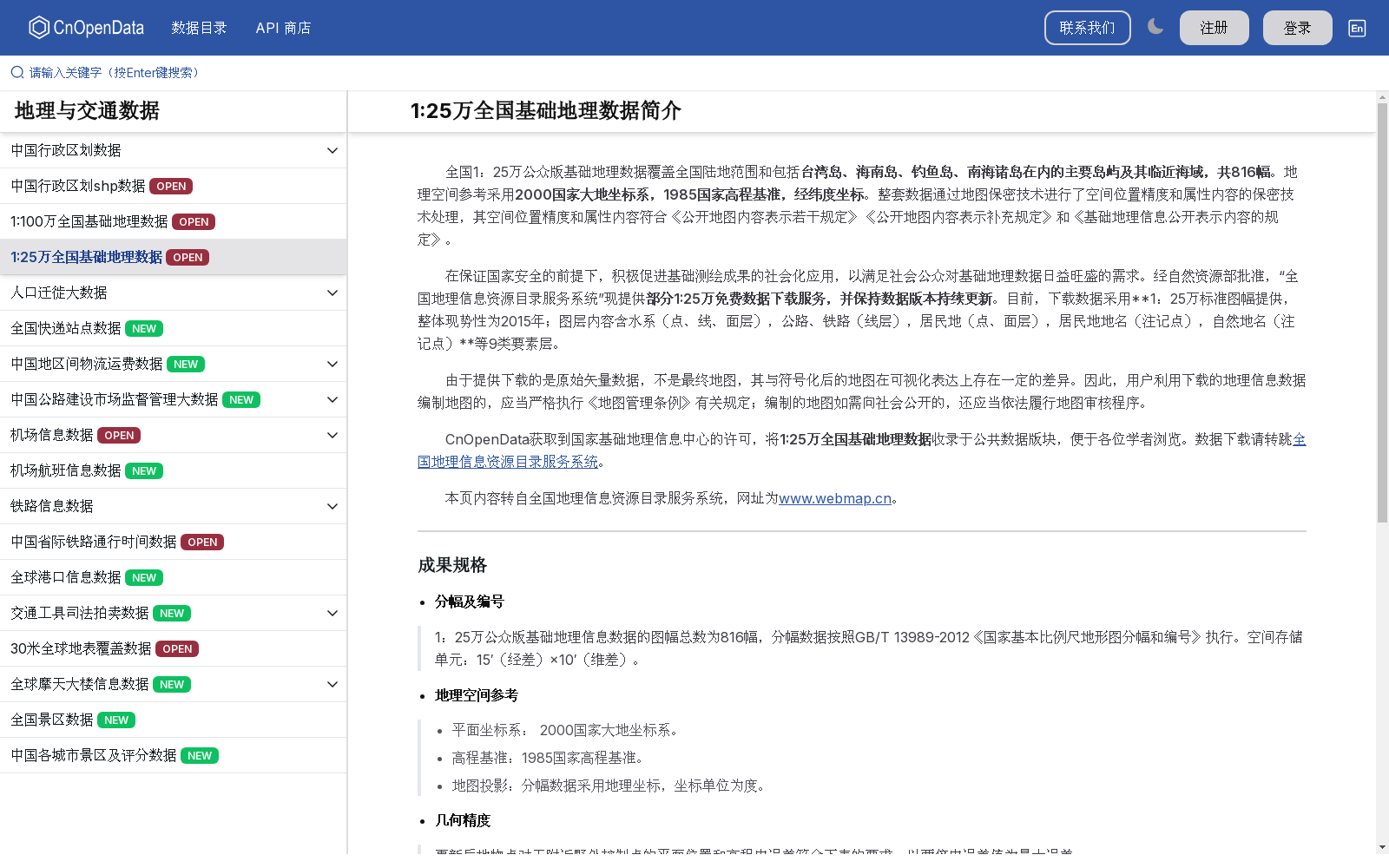This screenshot has height=868, width=1389.
Task: Click the page scrollbar thumb
Action: pyautogui.click(x=1382, y=312)
